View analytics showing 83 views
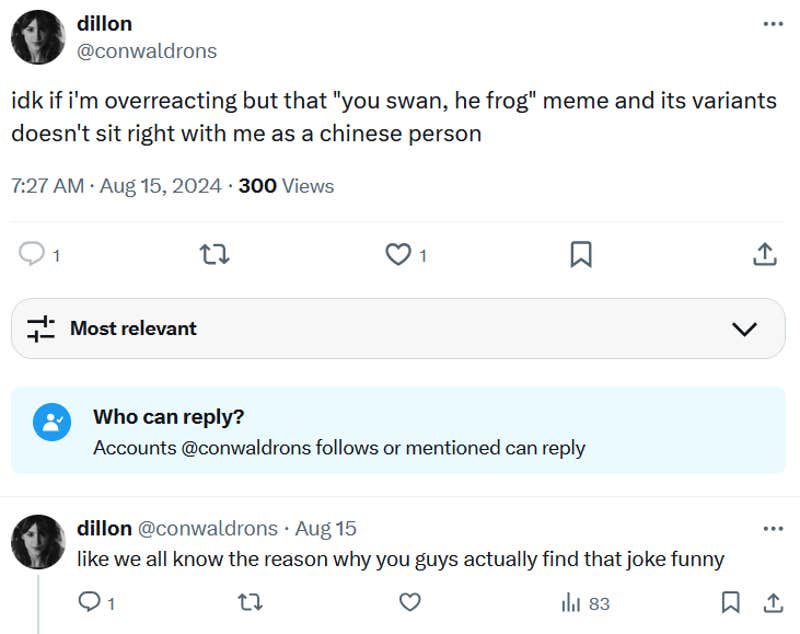The width and height of the screenshot is (800, 634). pos(585,603)
